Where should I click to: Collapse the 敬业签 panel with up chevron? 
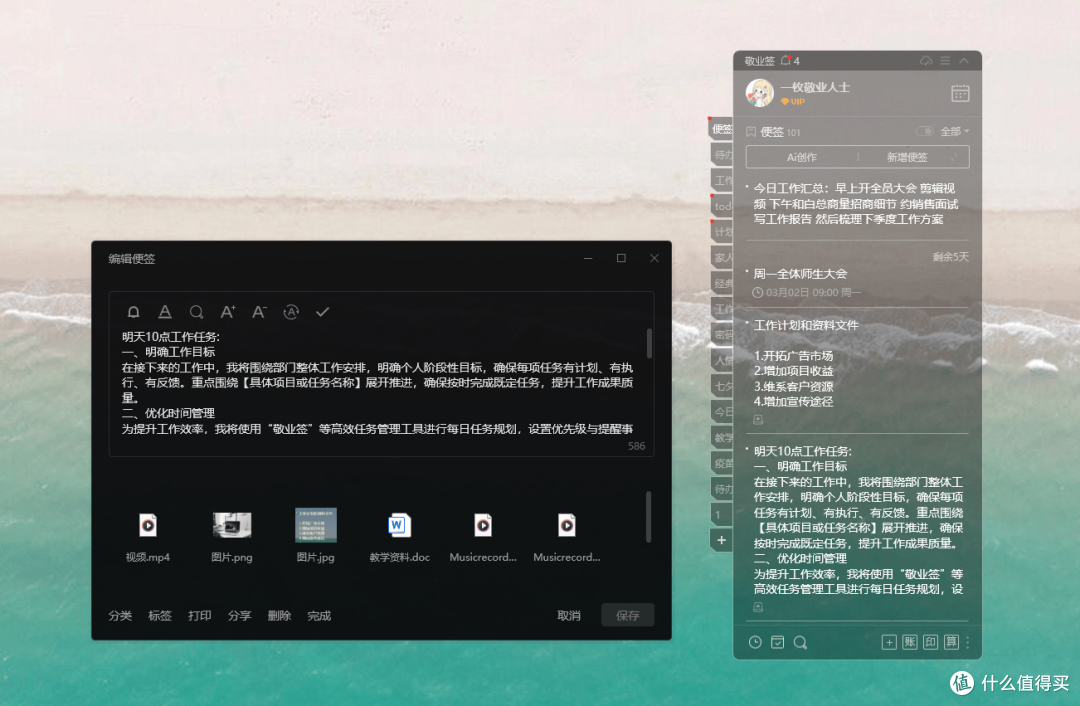pyautogui.click(x=964, y=61)
